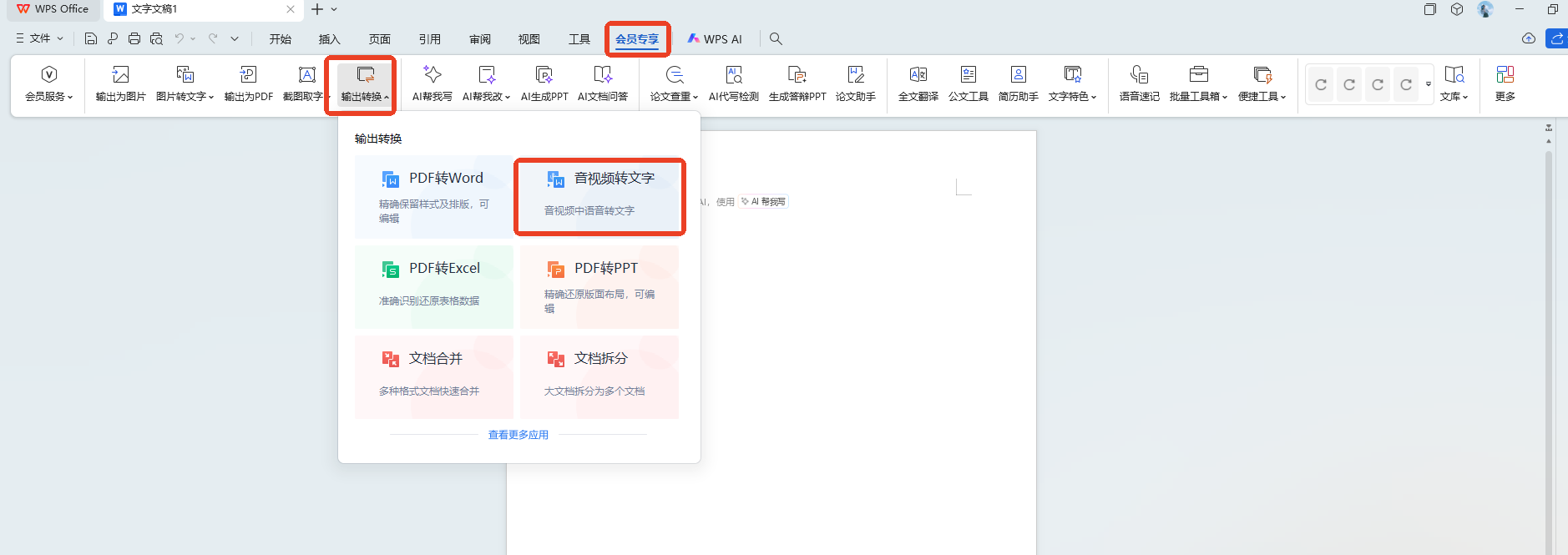Launch AI帮我写 writing assistant
This screenshot has height=555, width=1568.
click(432, 84)
